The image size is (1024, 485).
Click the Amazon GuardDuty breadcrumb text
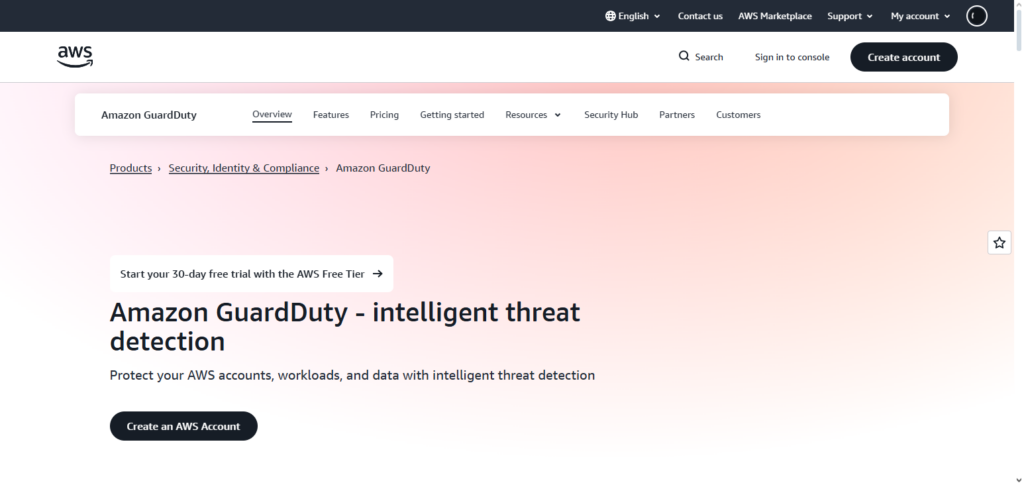[383, 168]
